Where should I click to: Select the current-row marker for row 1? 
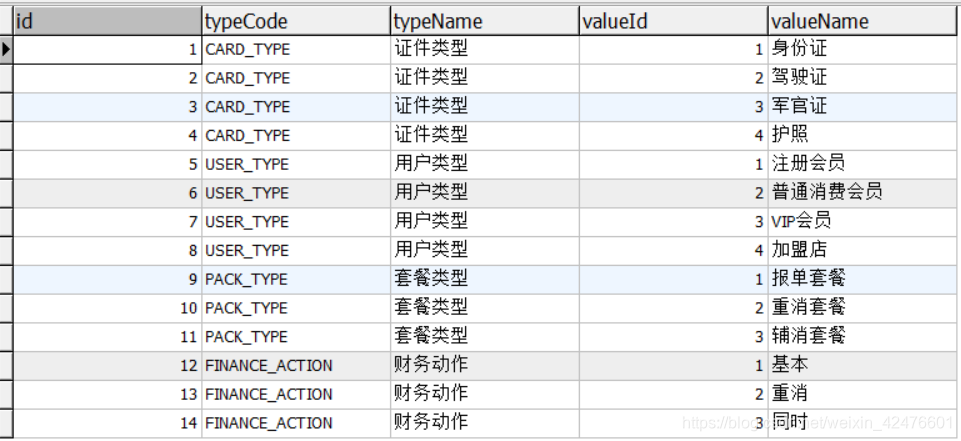(6, 50)
